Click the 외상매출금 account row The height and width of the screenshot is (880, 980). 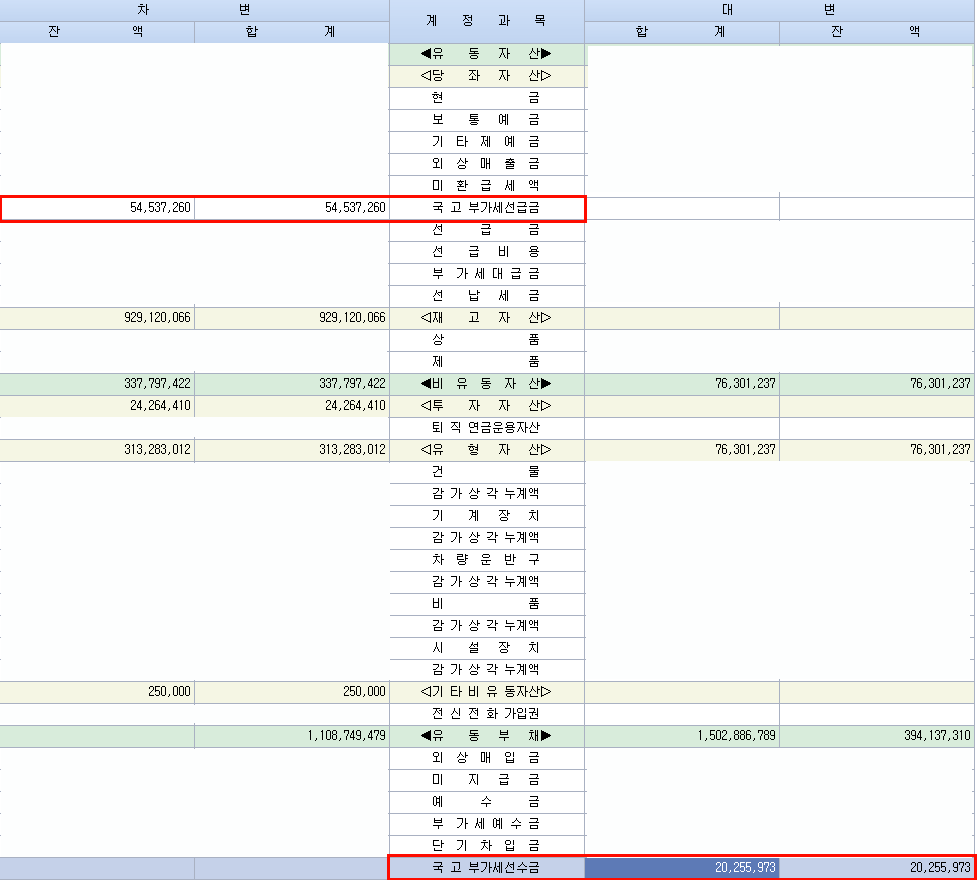pos(486,164)
